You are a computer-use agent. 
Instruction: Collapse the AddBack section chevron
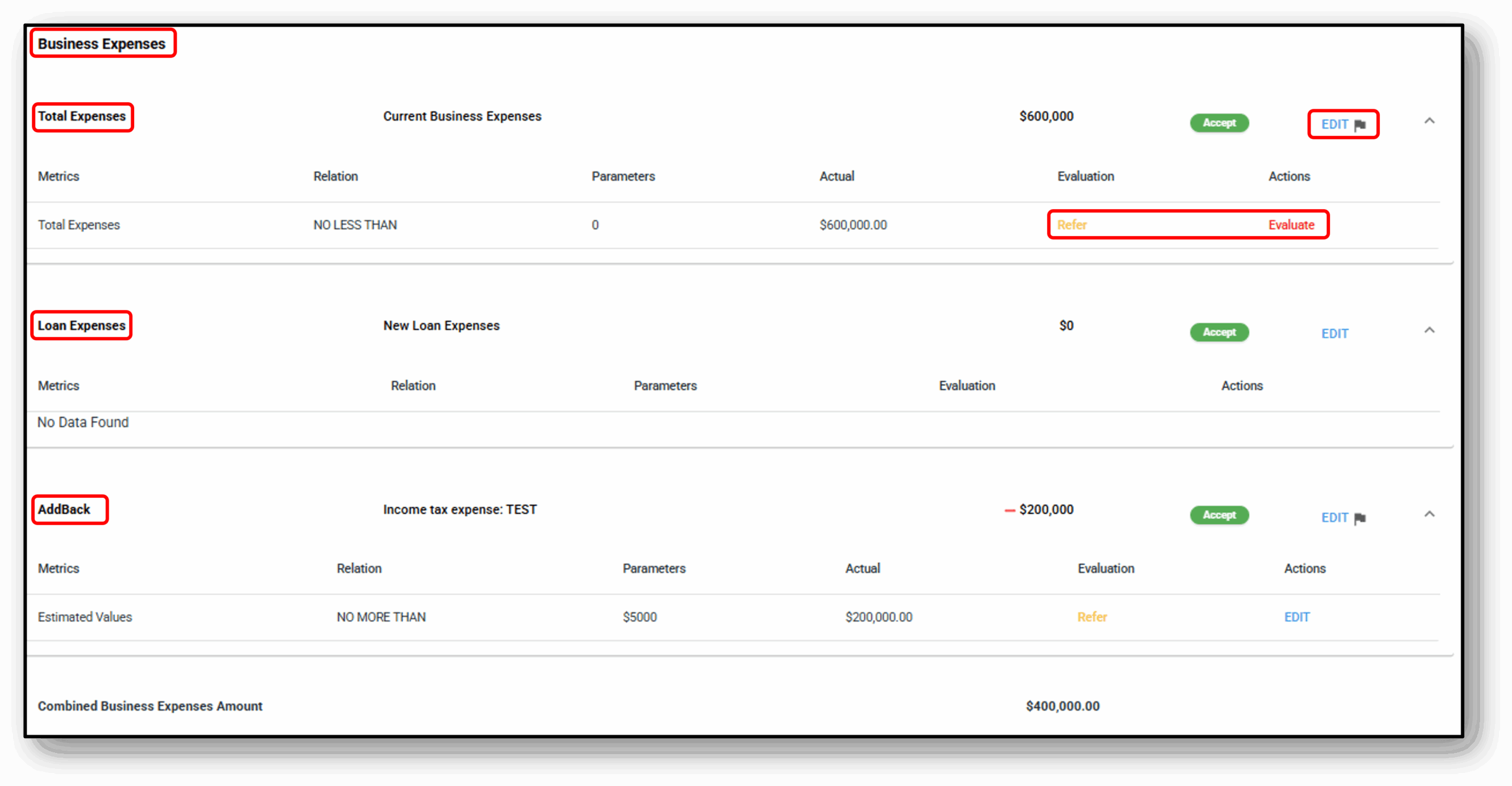(1429, 514)
